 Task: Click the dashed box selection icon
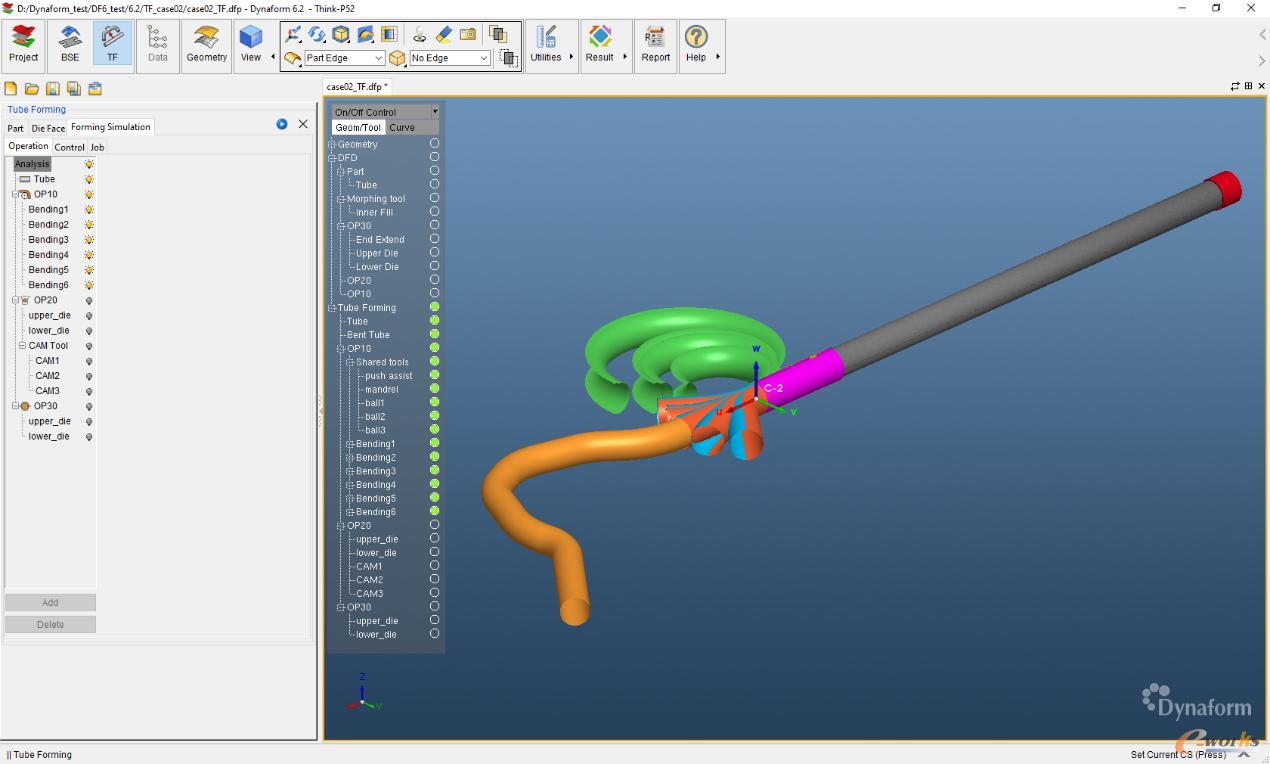pyautogui.click(x=508, y=58)
